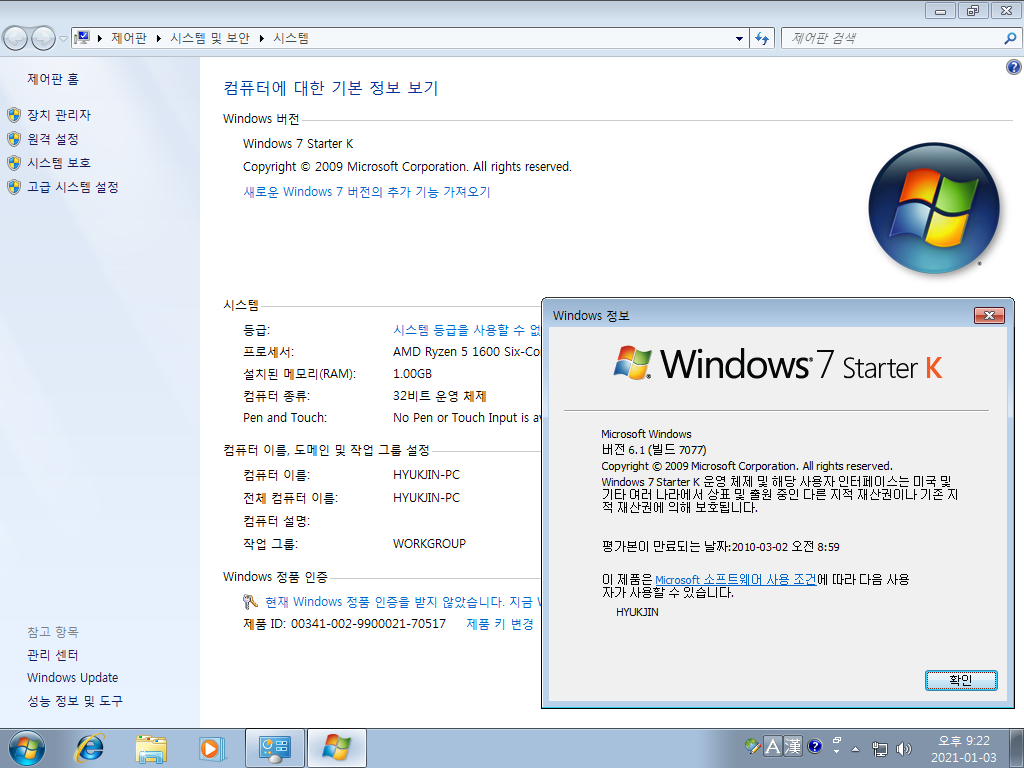Viewport: 1024px width, 768px height.
Task: Minimize the Control Panel window
Action: click(x=940, y=10)
